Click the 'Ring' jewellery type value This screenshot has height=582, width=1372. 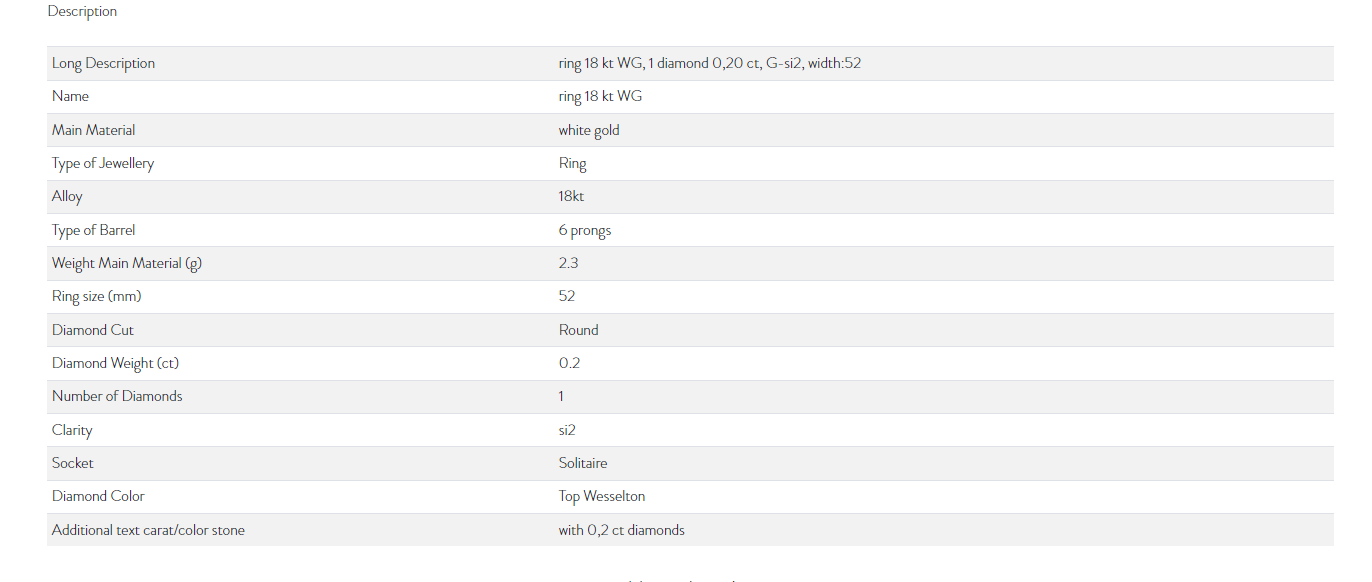click(x=572, y=163)
